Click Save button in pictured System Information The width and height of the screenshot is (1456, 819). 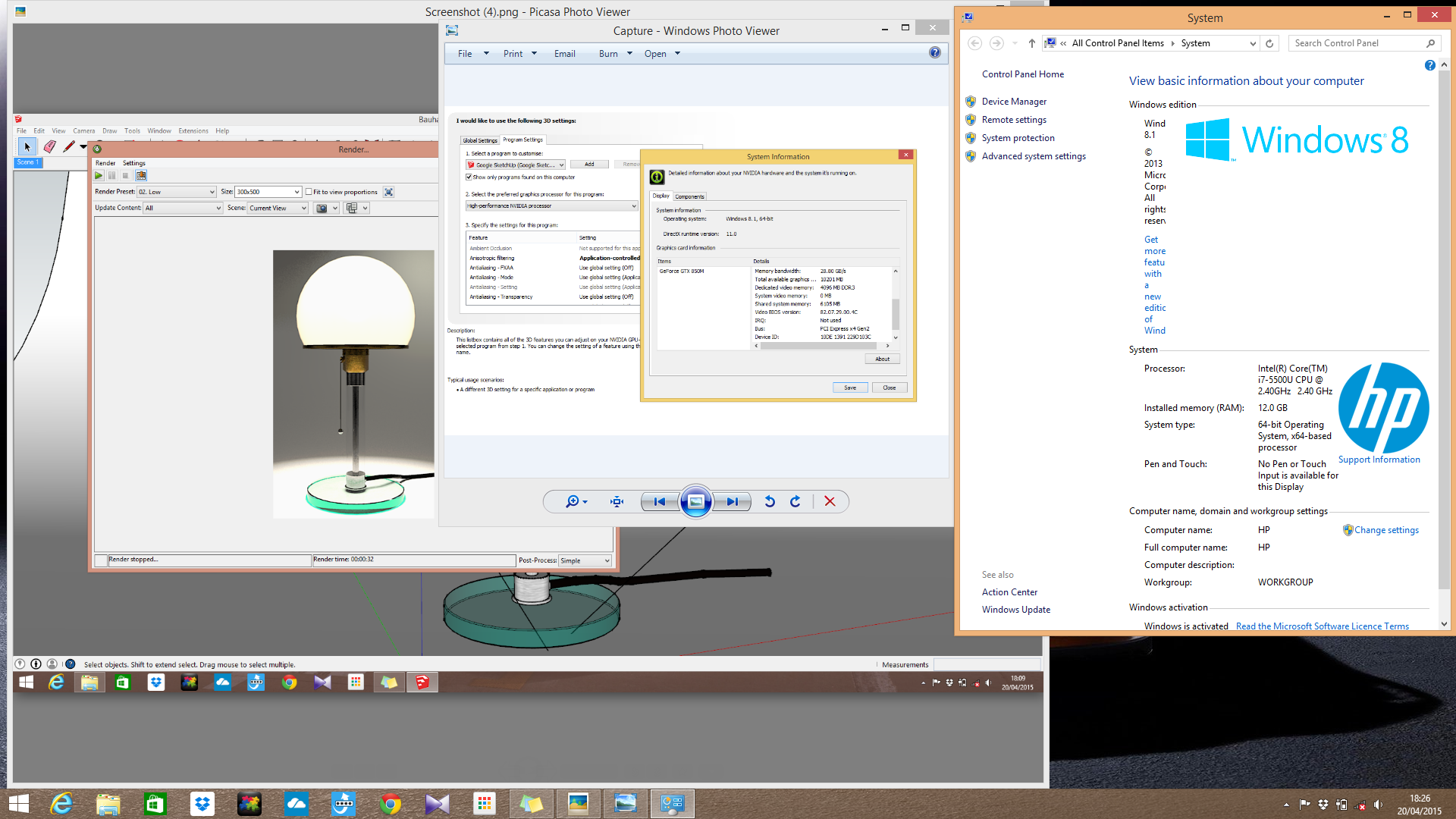[850, 388]
